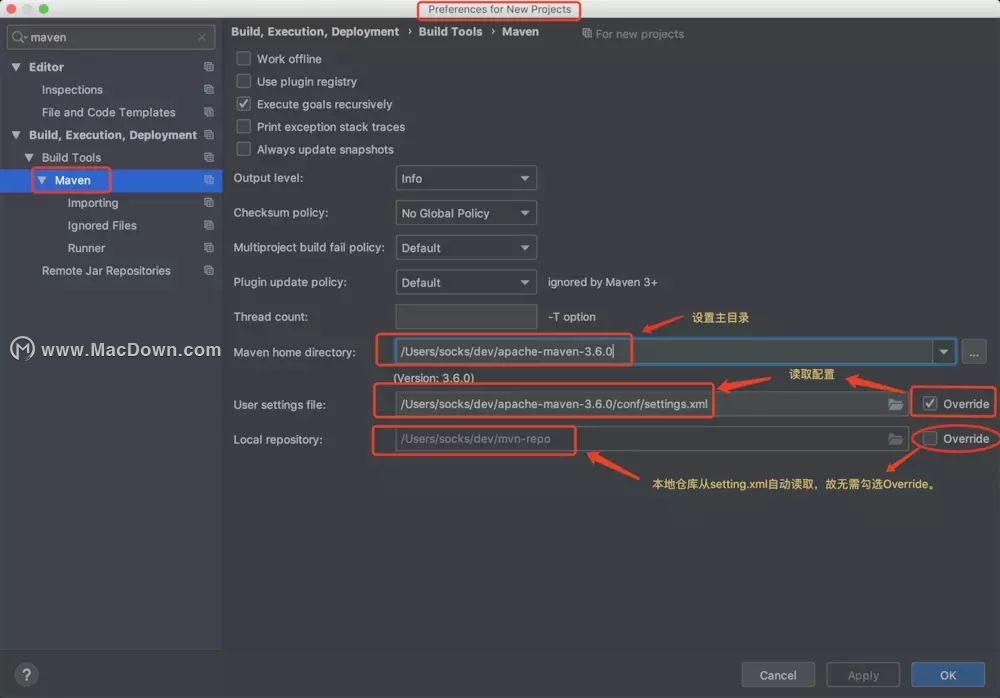Click the search magnifier icon in the search box
This screenshot has height=698, width=1000.
click(19, 37)
